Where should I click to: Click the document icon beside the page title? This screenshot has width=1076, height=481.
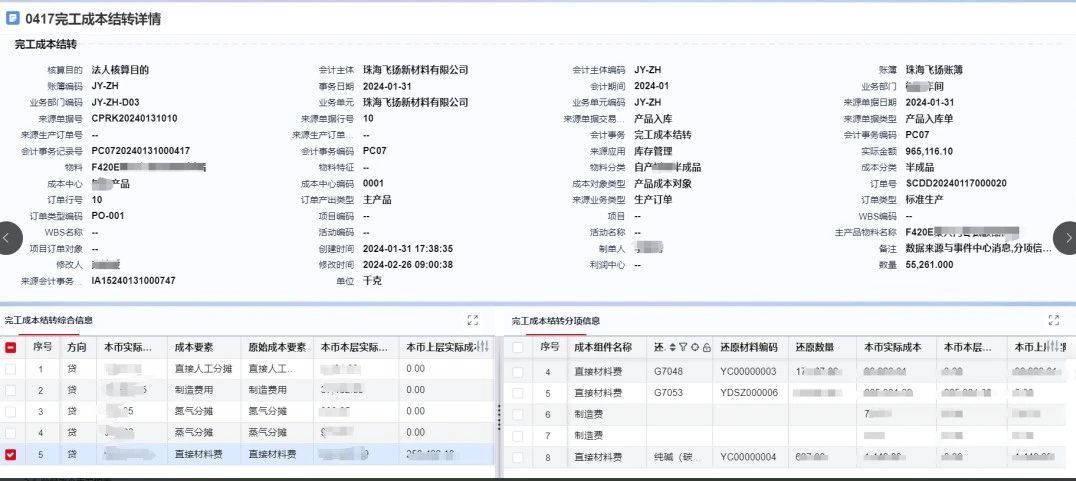pos(13,18)
